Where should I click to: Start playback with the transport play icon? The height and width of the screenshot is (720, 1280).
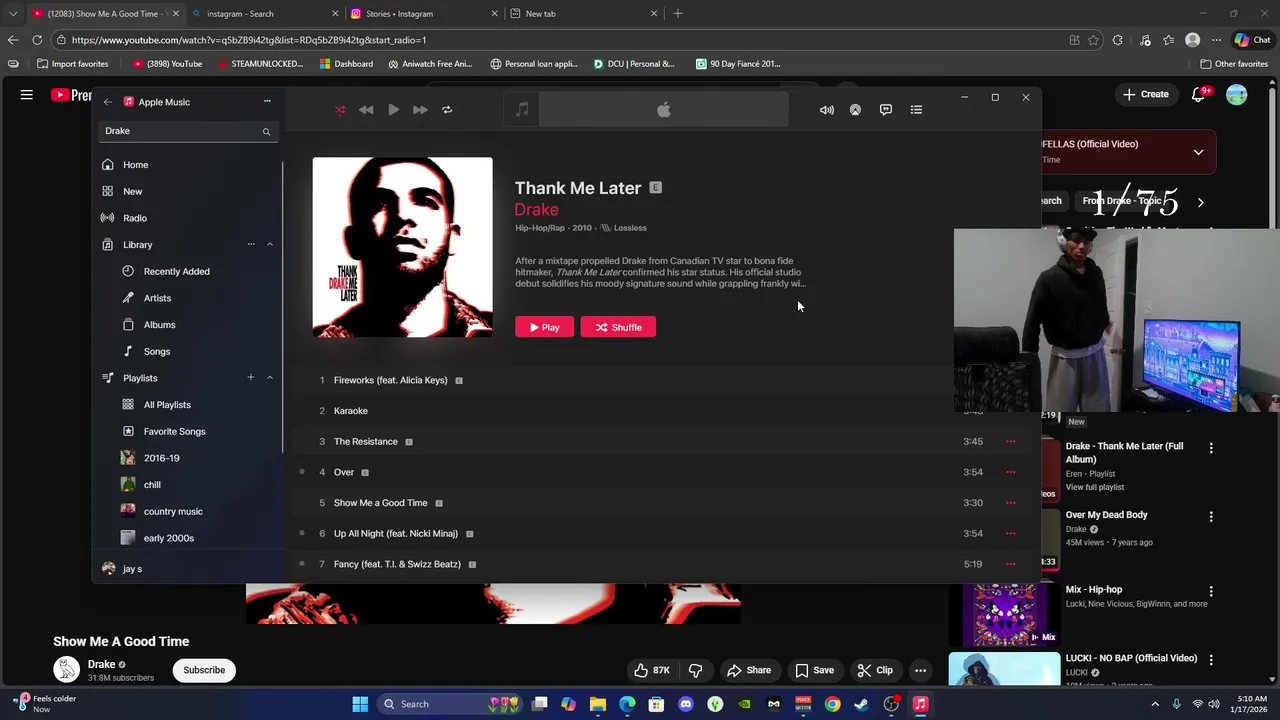click(x=393, y=110)
